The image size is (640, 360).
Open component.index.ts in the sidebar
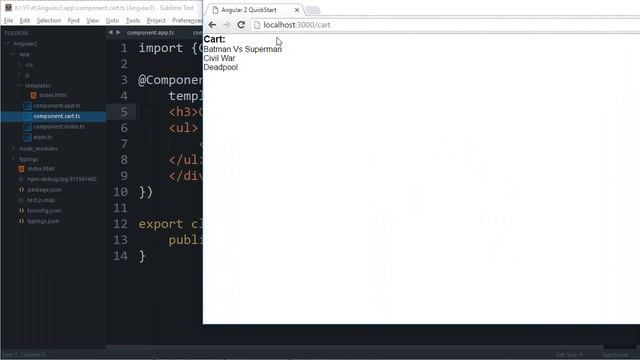point(59,127)
